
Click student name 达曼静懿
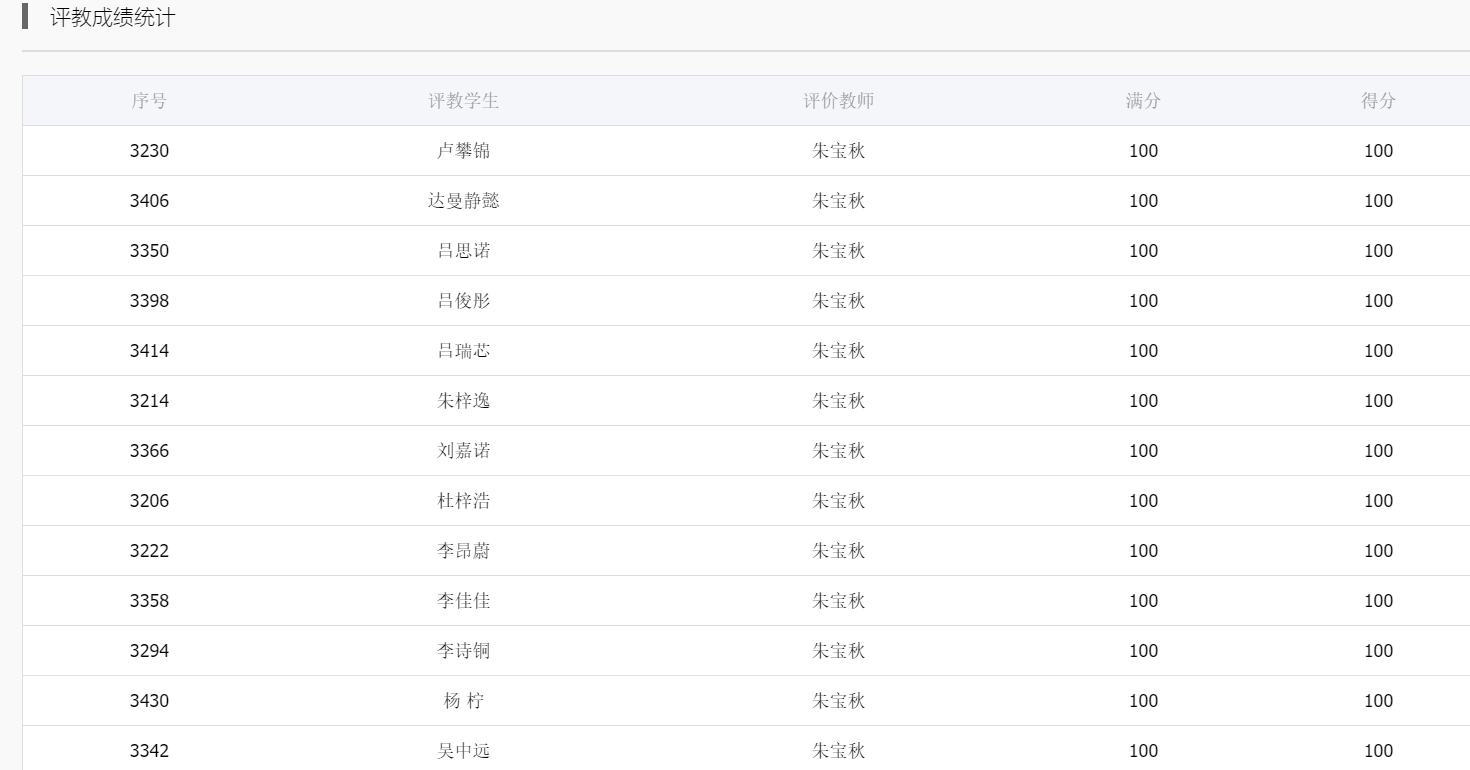[x=463, y=201]
